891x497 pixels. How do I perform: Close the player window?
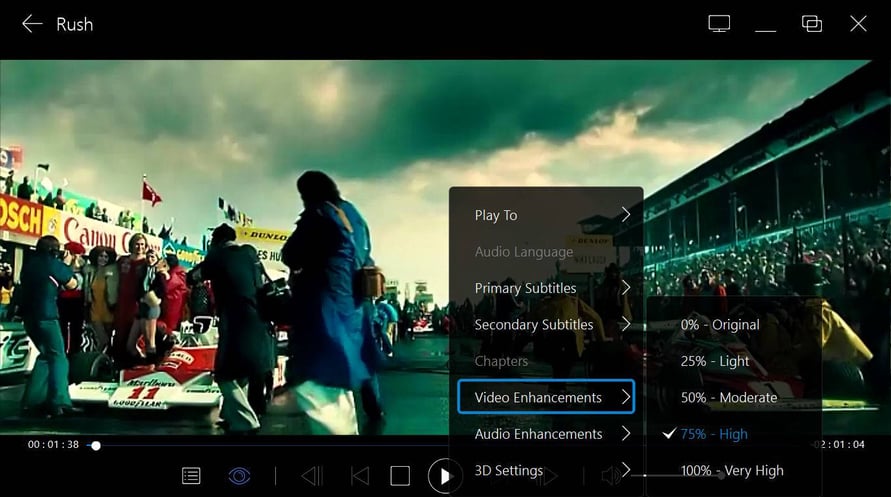(858, 24)
